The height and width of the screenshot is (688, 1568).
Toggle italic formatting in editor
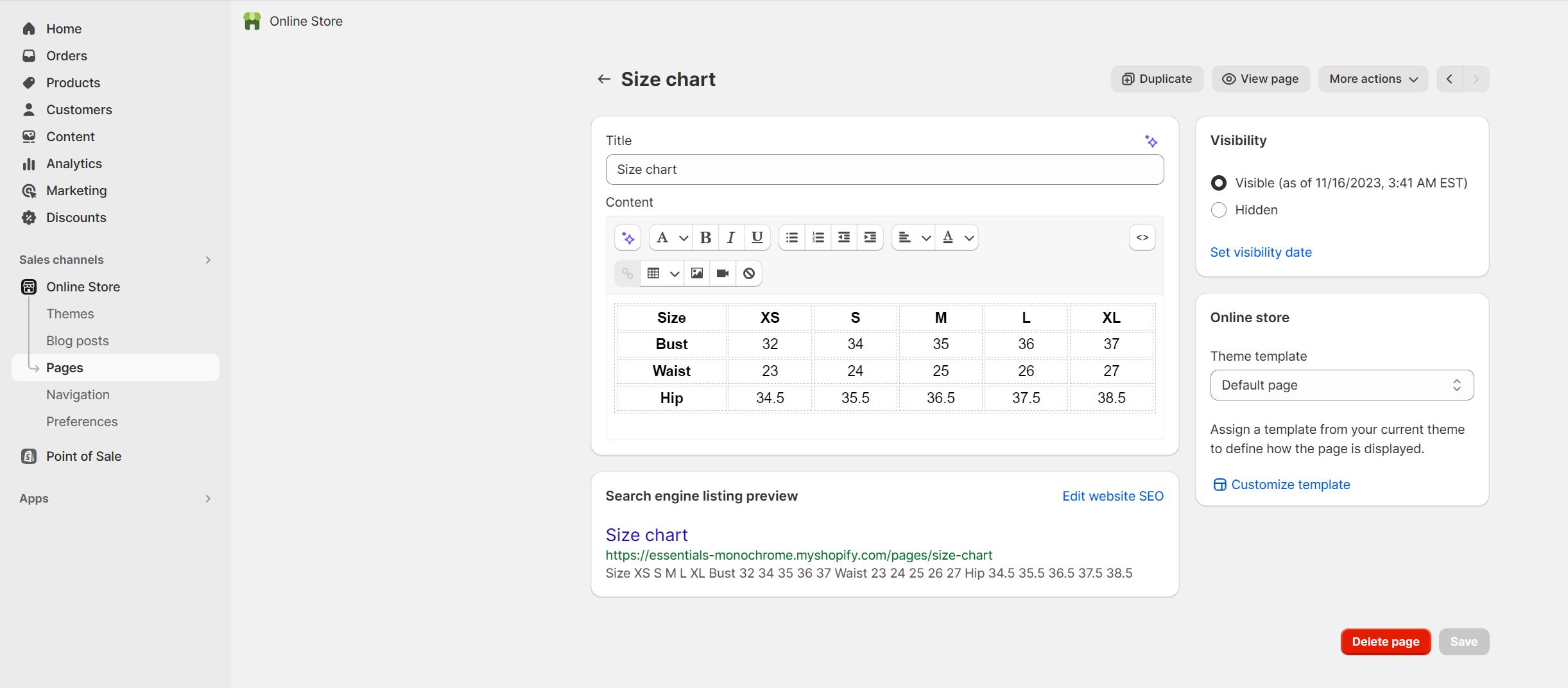pyautogui.click(x=730, y=237)
